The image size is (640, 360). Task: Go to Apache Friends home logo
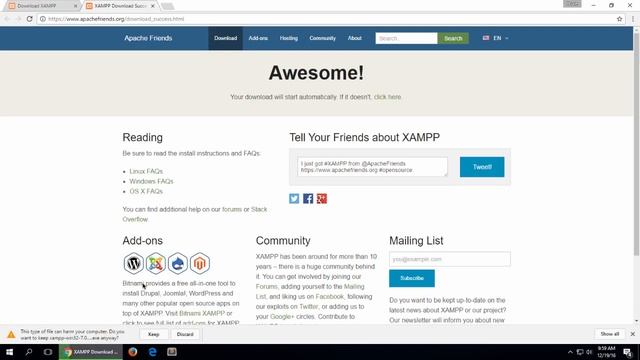pyautogui.click(x=148, y=38)
